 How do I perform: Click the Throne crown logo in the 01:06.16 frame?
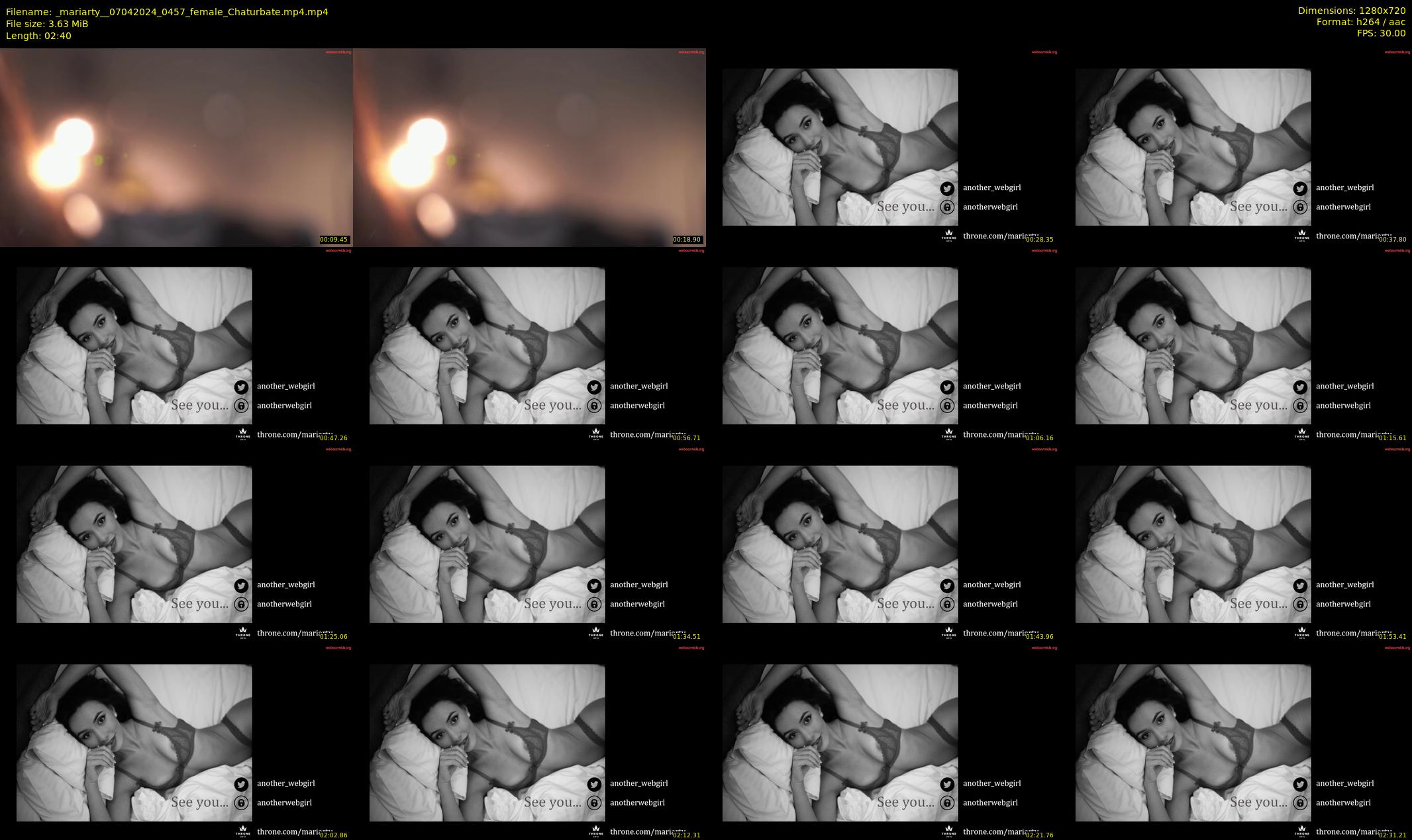click(948, 434)
